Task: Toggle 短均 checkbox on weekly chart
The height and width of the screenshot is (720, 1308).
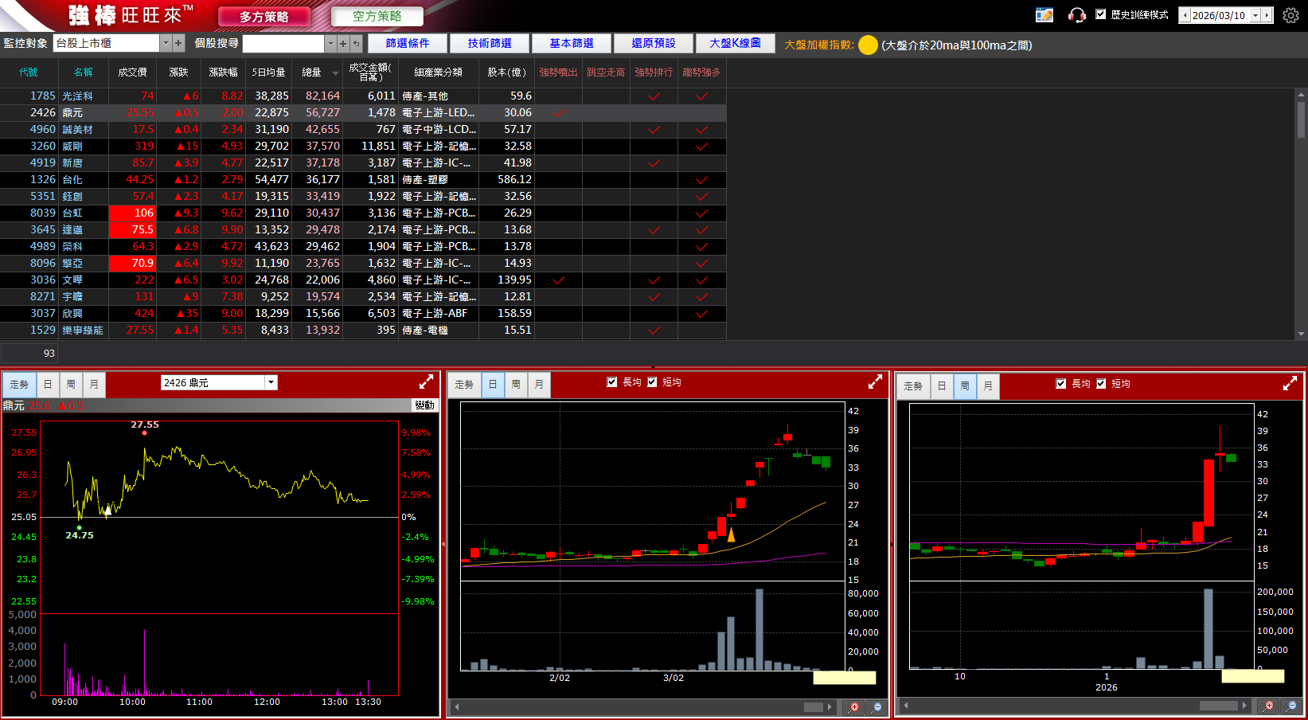Action: tap(1101, 383)
